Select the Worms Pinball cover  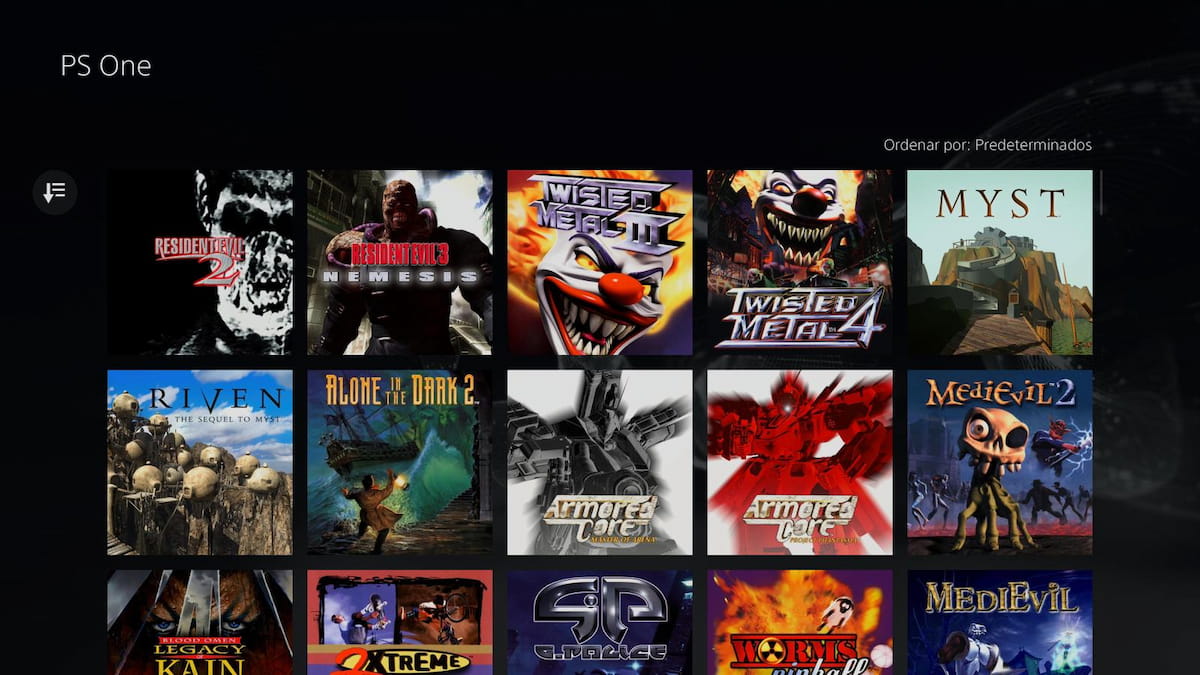(800, 623)
